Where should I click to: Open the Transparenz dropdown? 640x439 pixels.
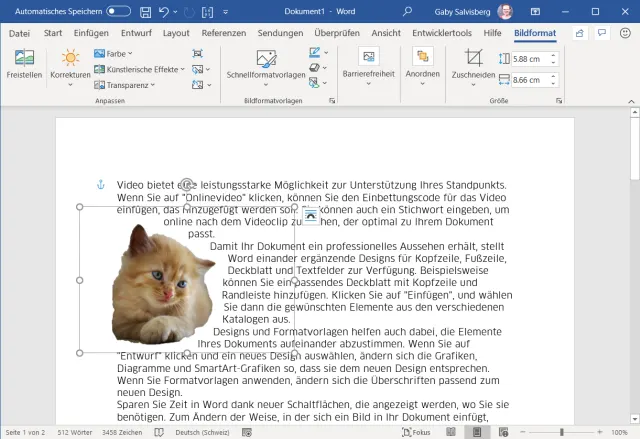(126, 86)
